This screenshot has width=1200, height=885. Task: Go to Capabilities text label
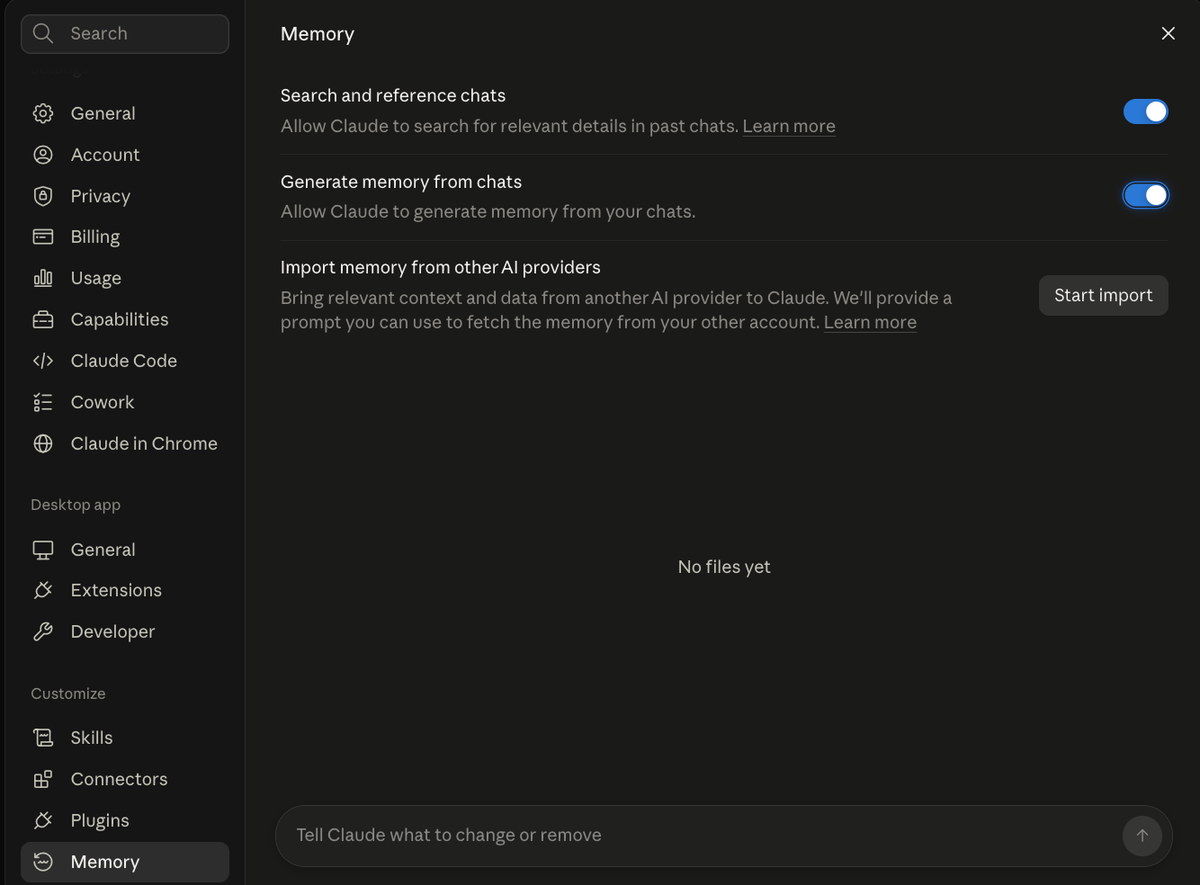click(x=120, y=320)
